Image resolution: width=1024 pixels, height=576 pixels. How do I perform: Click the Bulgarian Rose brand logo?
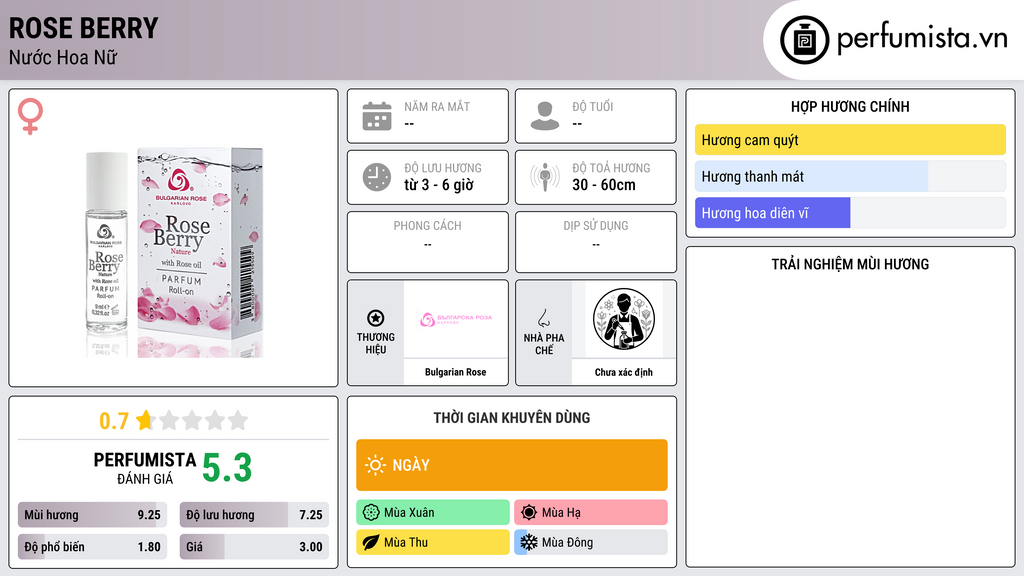click(x=456, y=319)
